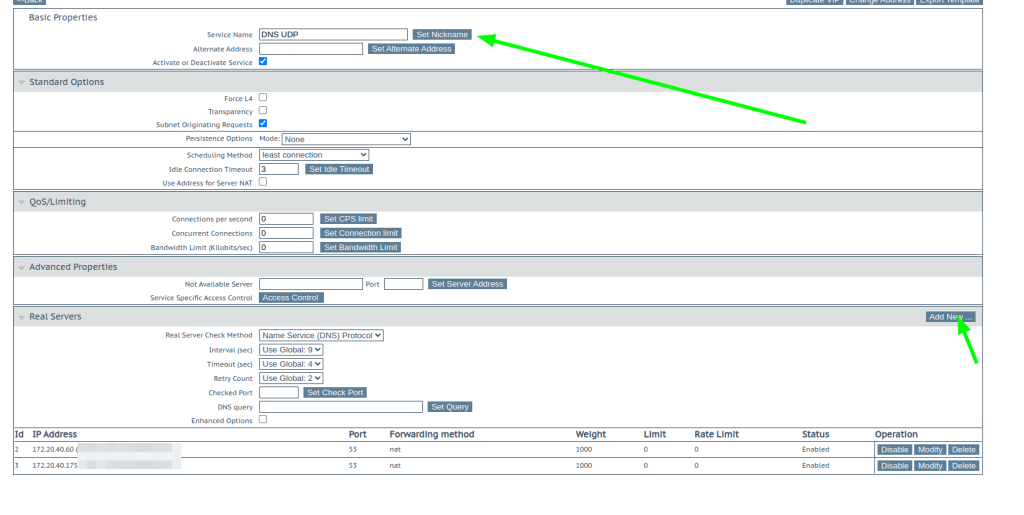The height and width of the screenshot is (515, 1024).
Task: Open the Scheduling Method dropdown
Action: coord(314,155)
